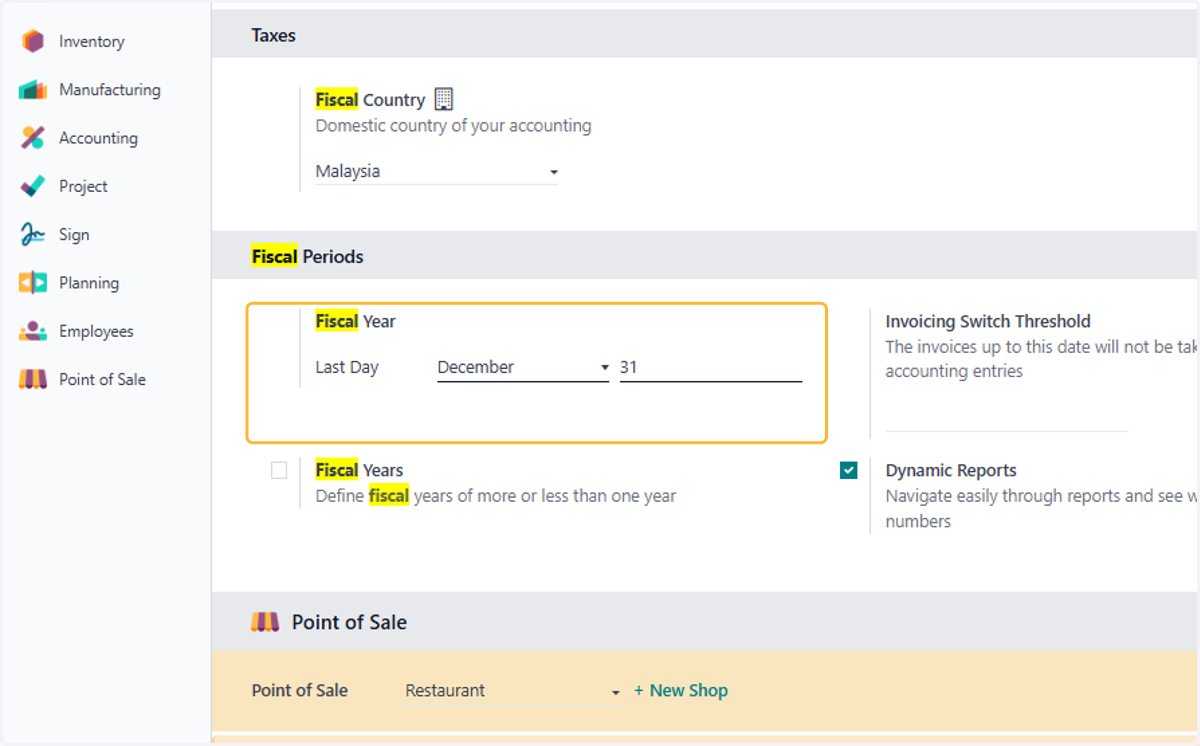Click the Point of Sale section header icon
Viewport: 1200px width, 746px height.
pos(265,622)
